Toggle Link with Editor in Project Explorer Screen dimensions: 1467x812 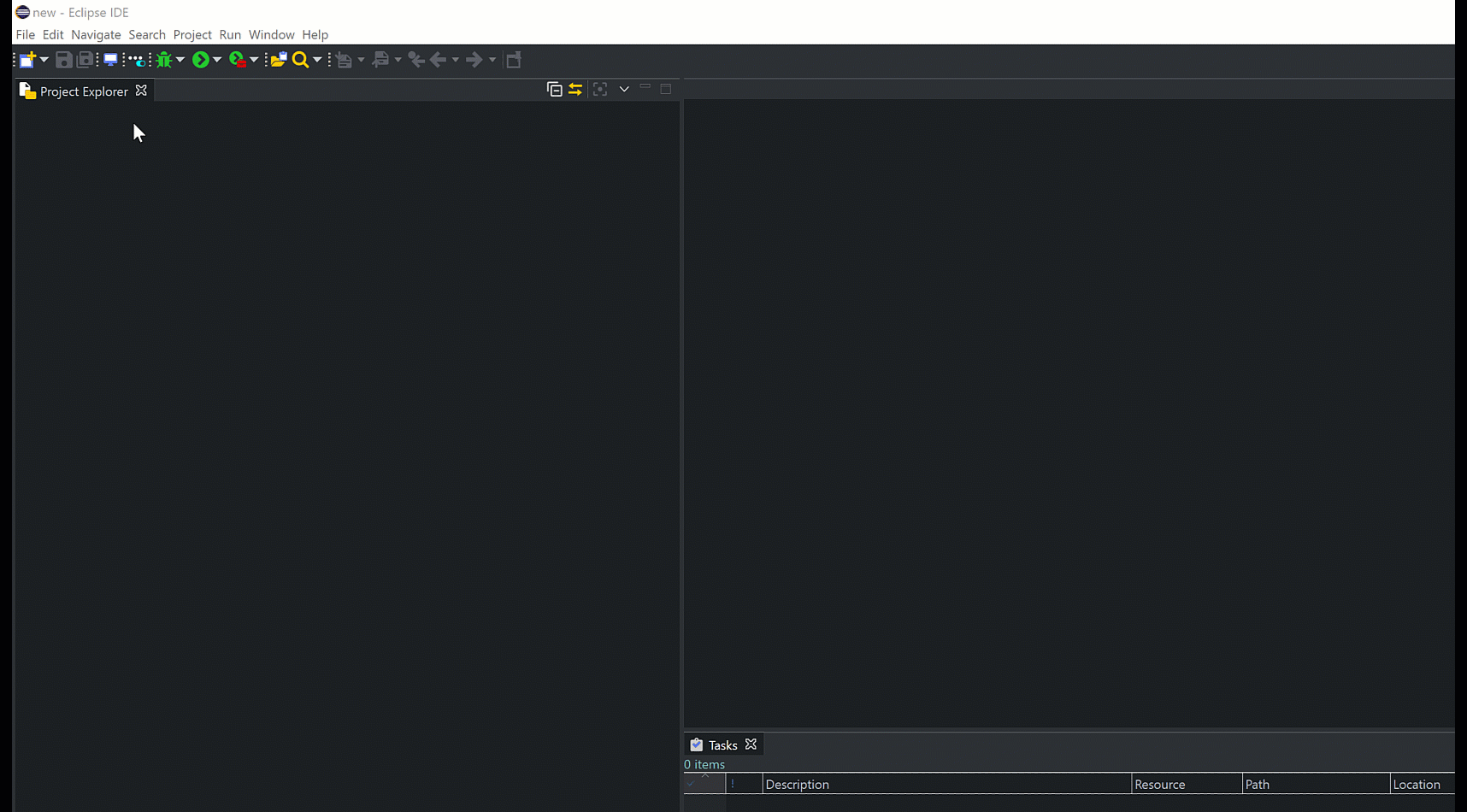575,89
